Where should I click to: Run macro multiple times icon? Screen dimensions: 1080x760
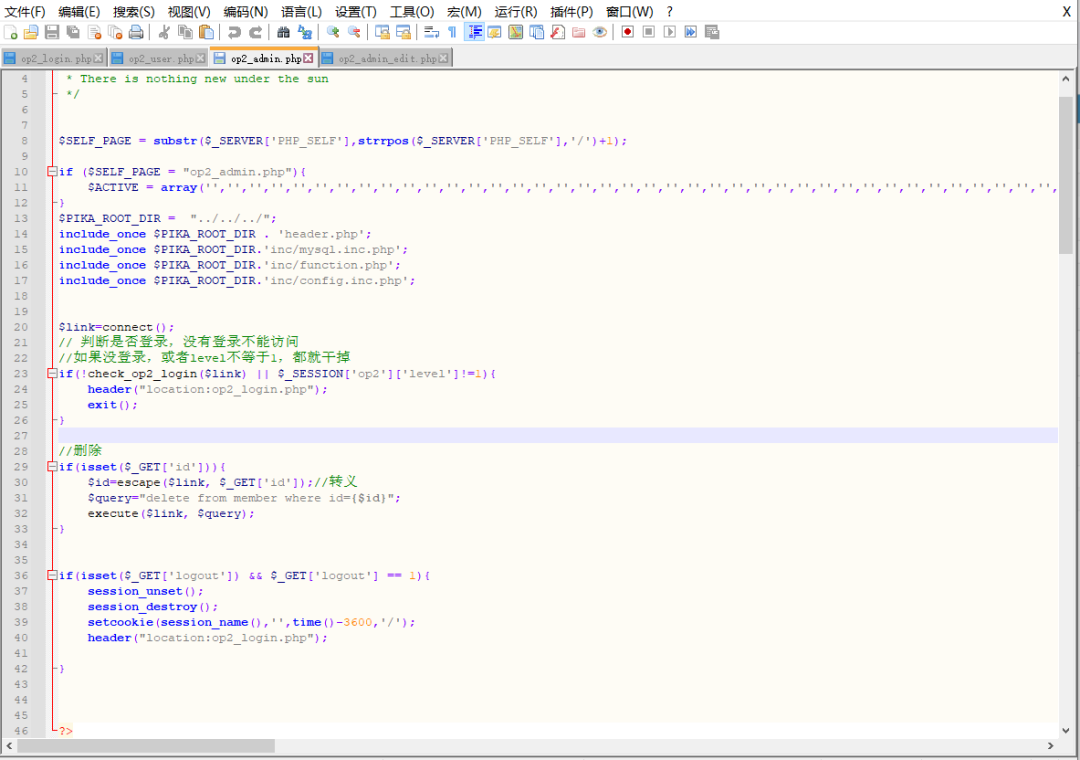(690, 32)
